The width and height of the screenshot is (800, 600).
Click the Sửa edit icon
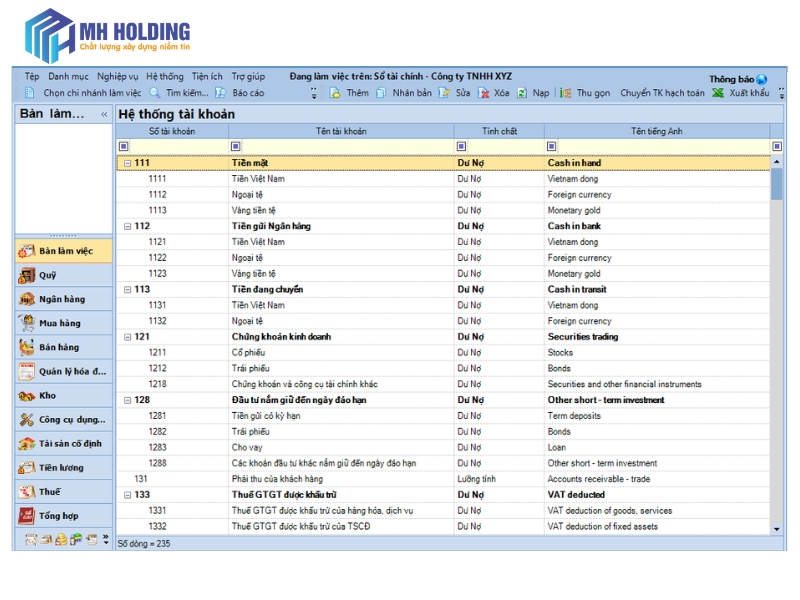[x=444, y=93]
